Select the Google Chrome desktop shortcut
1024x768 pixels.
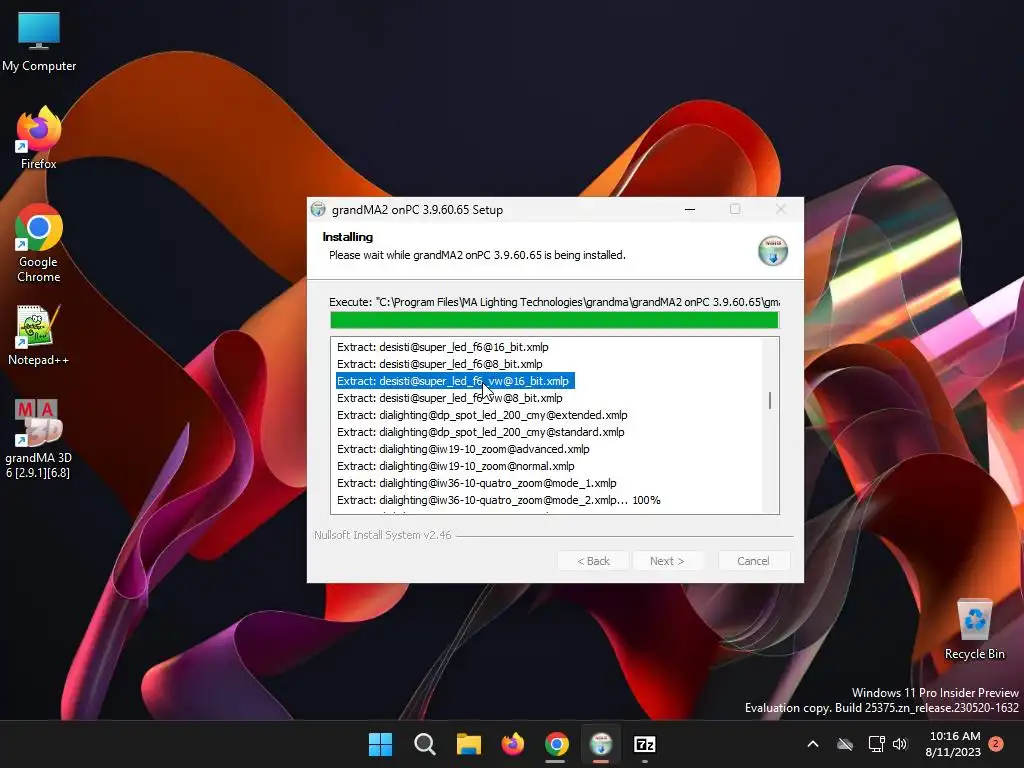pyautogui.click(x=39, y=243)
